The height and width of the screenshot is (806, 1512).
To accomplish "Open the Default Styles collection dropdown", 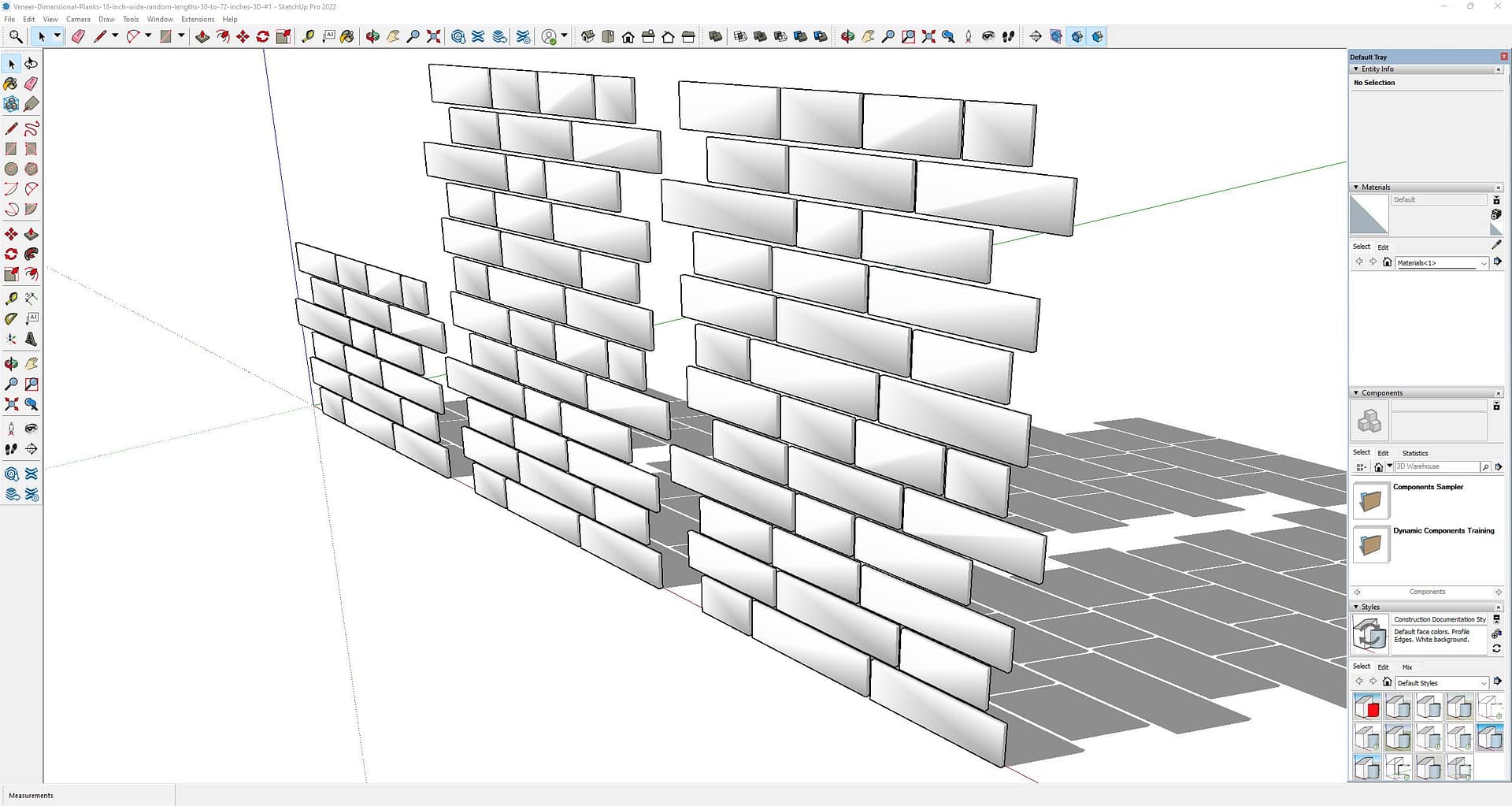I will (x=1484, y=683).
